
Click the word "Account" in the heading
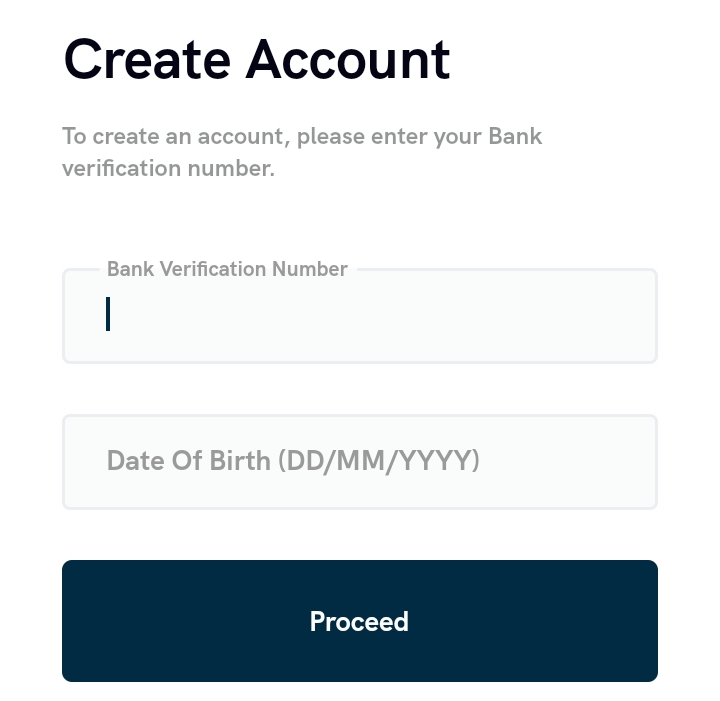(348, 59)
